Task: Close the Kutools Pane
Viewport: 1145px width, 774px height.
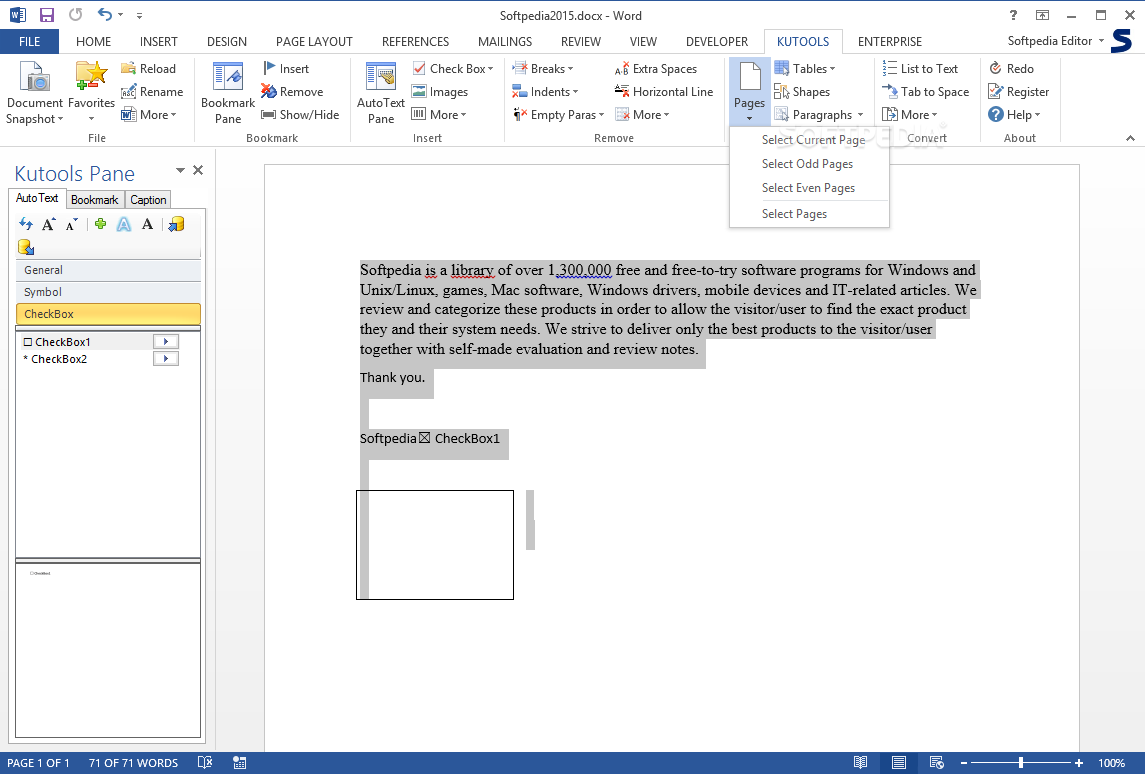Action: pos(198,170)
